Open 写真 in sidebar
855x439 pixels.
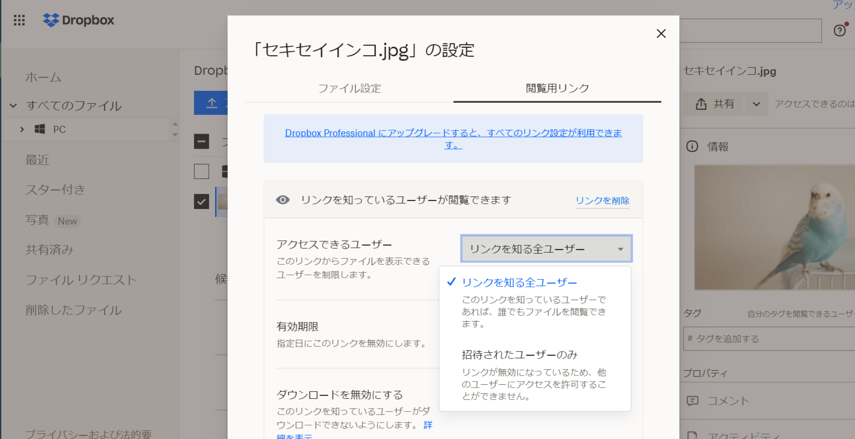[x=37, y=220]
